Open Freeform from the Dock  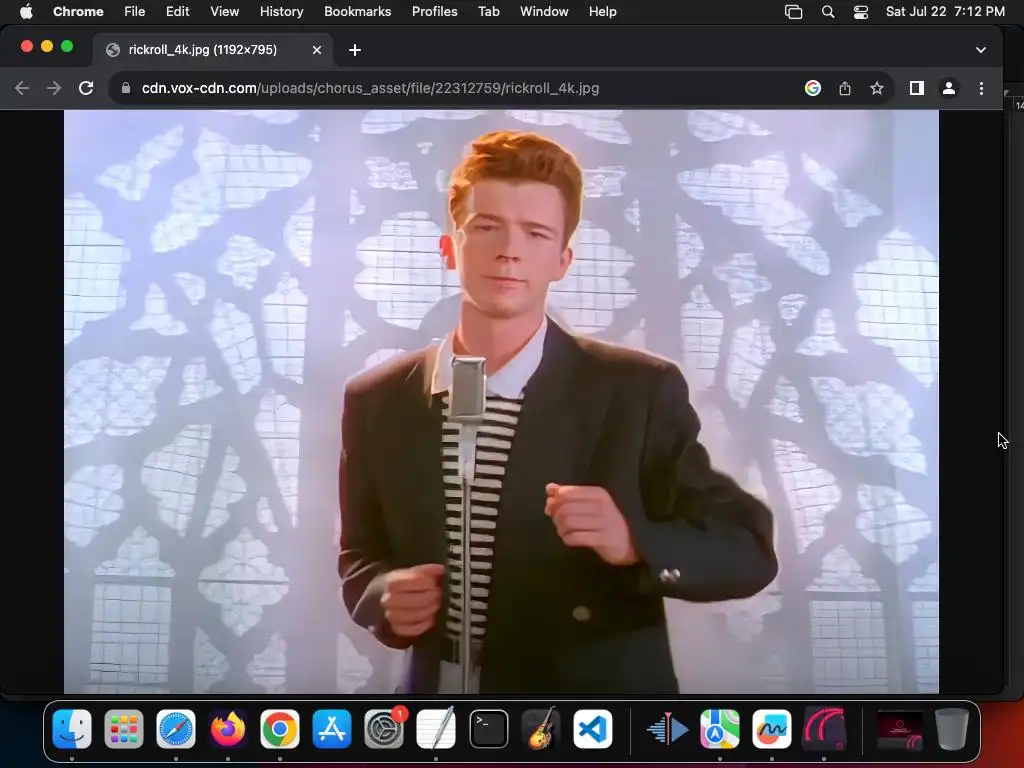pyautogui.click(x=772, y=729)
